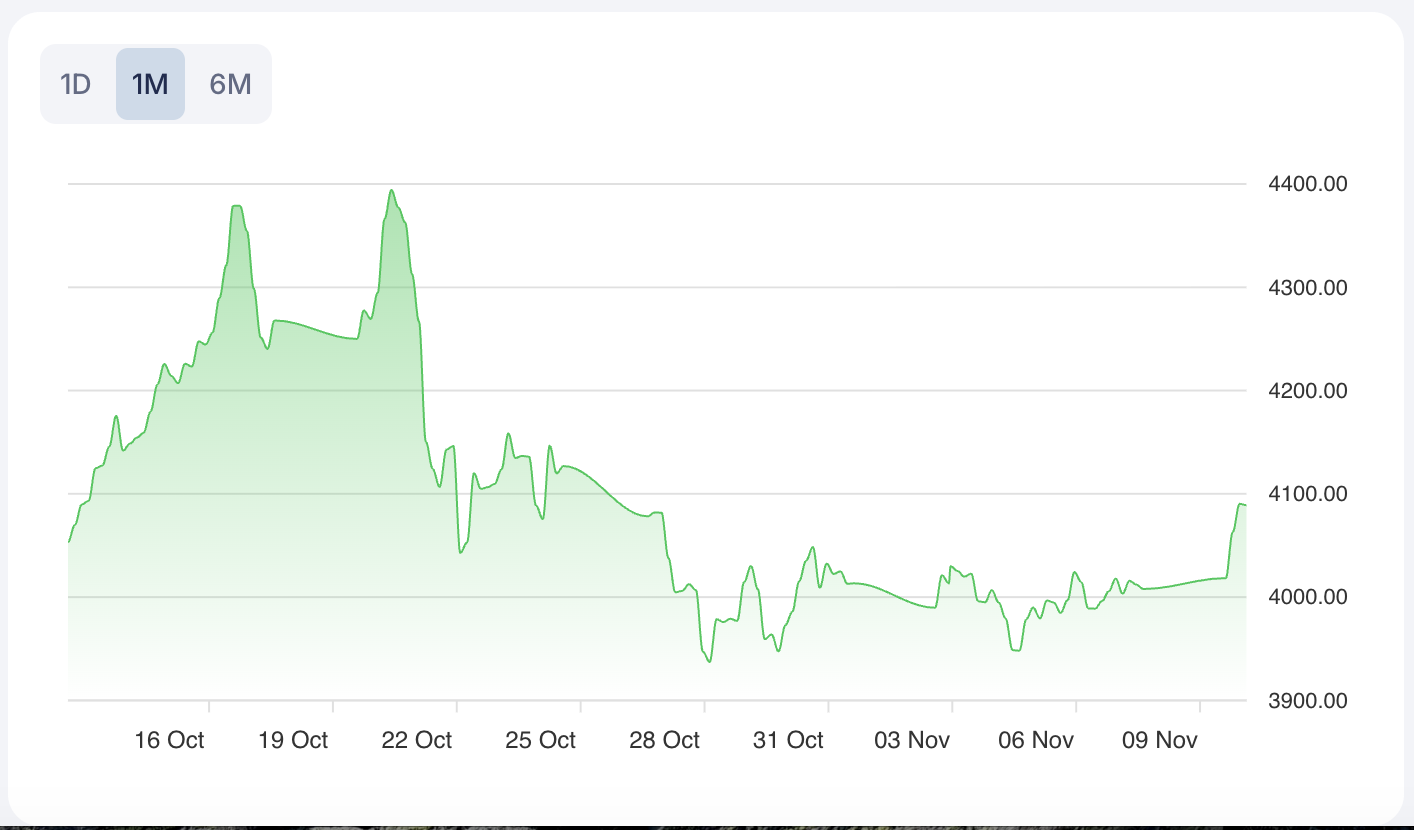1414x830 pixels.
Task: Select the 03 Nov axis label
Action: pos(912,740)
